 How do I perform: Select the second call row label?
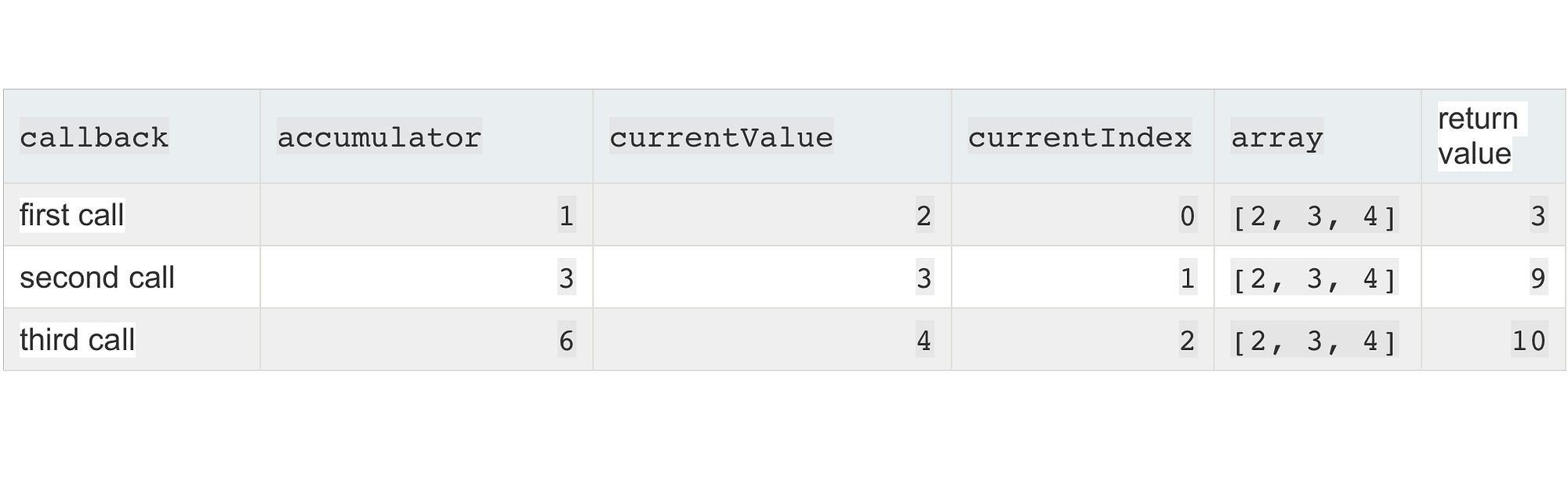pyautogui.click(x=97, y=278)
